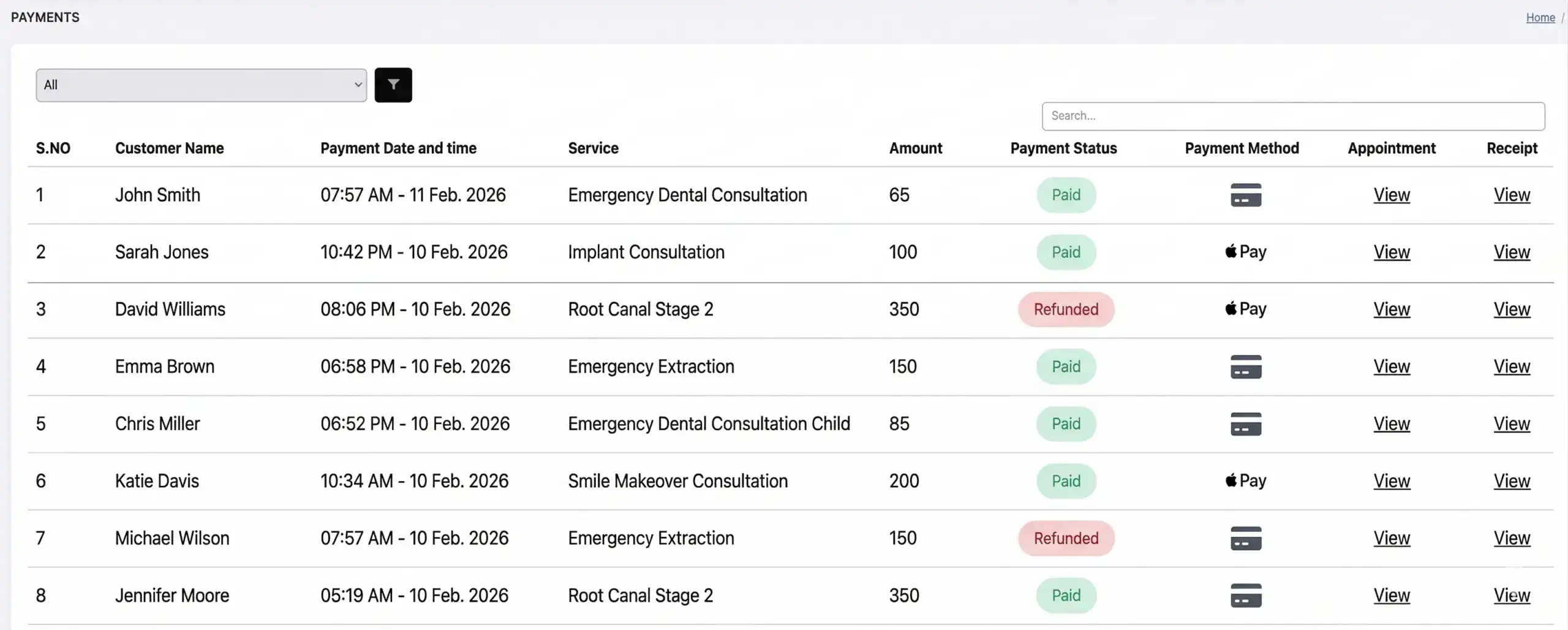
Task: Click John Smith's credit card payment icon
Action: 1245,195
